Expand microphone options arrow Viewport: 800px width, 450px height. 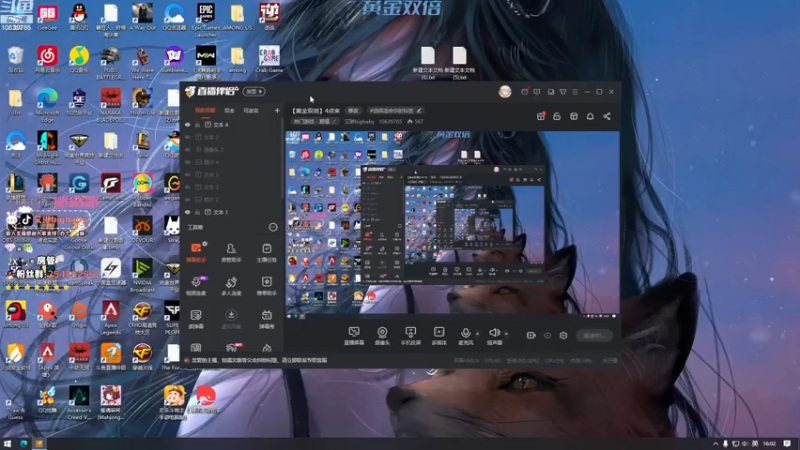[478, 334]
